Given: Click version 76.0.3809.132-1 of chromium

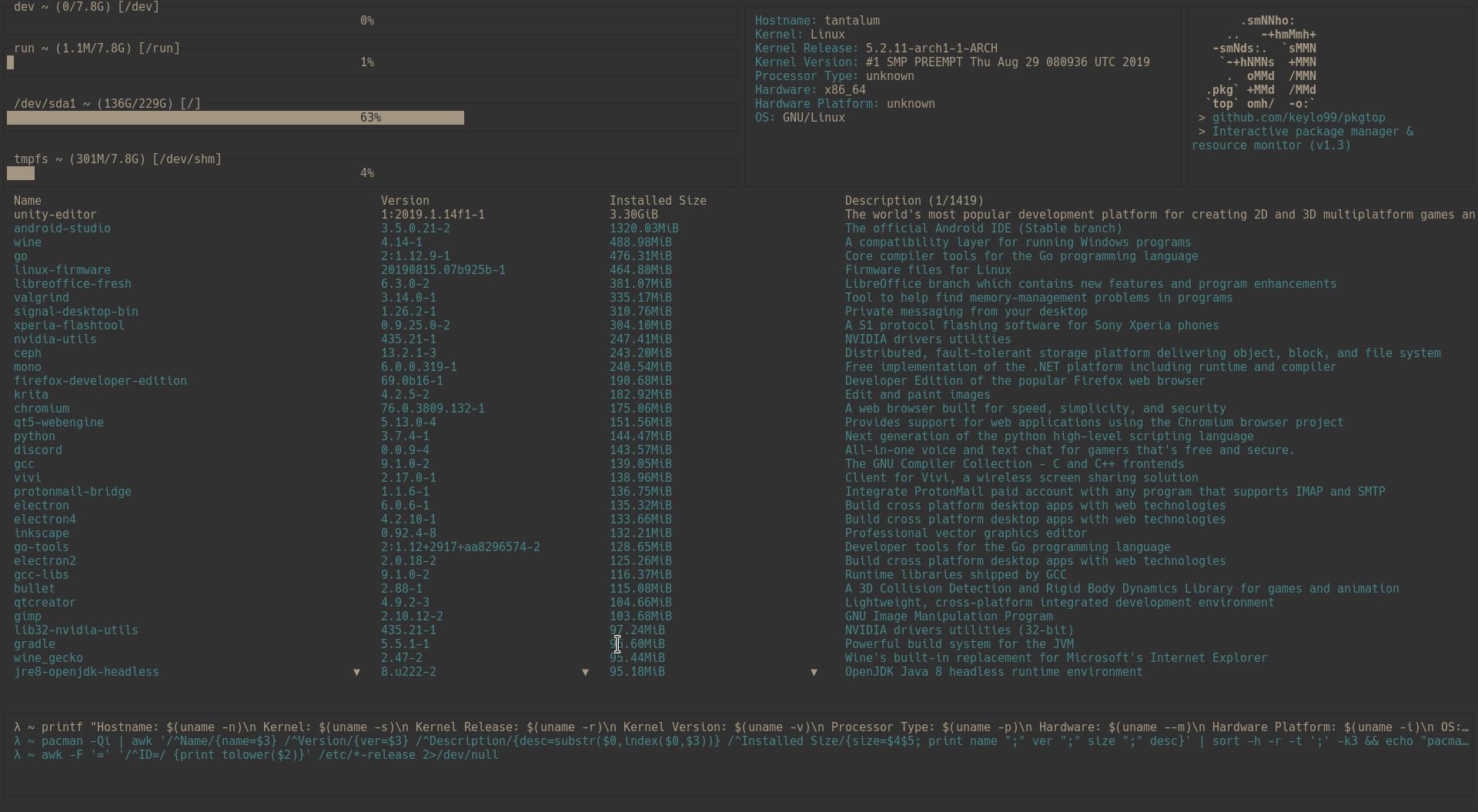Looking at the screenshot, I should (433, 409).
